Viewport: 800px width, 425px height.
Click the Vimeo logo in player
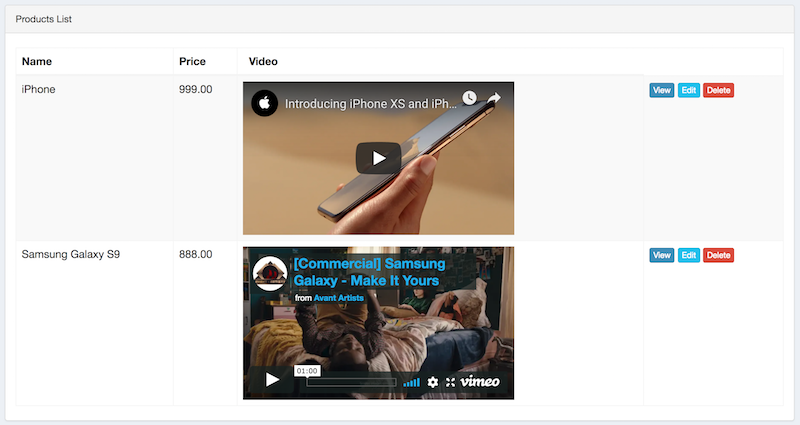(x=480, y=382)
